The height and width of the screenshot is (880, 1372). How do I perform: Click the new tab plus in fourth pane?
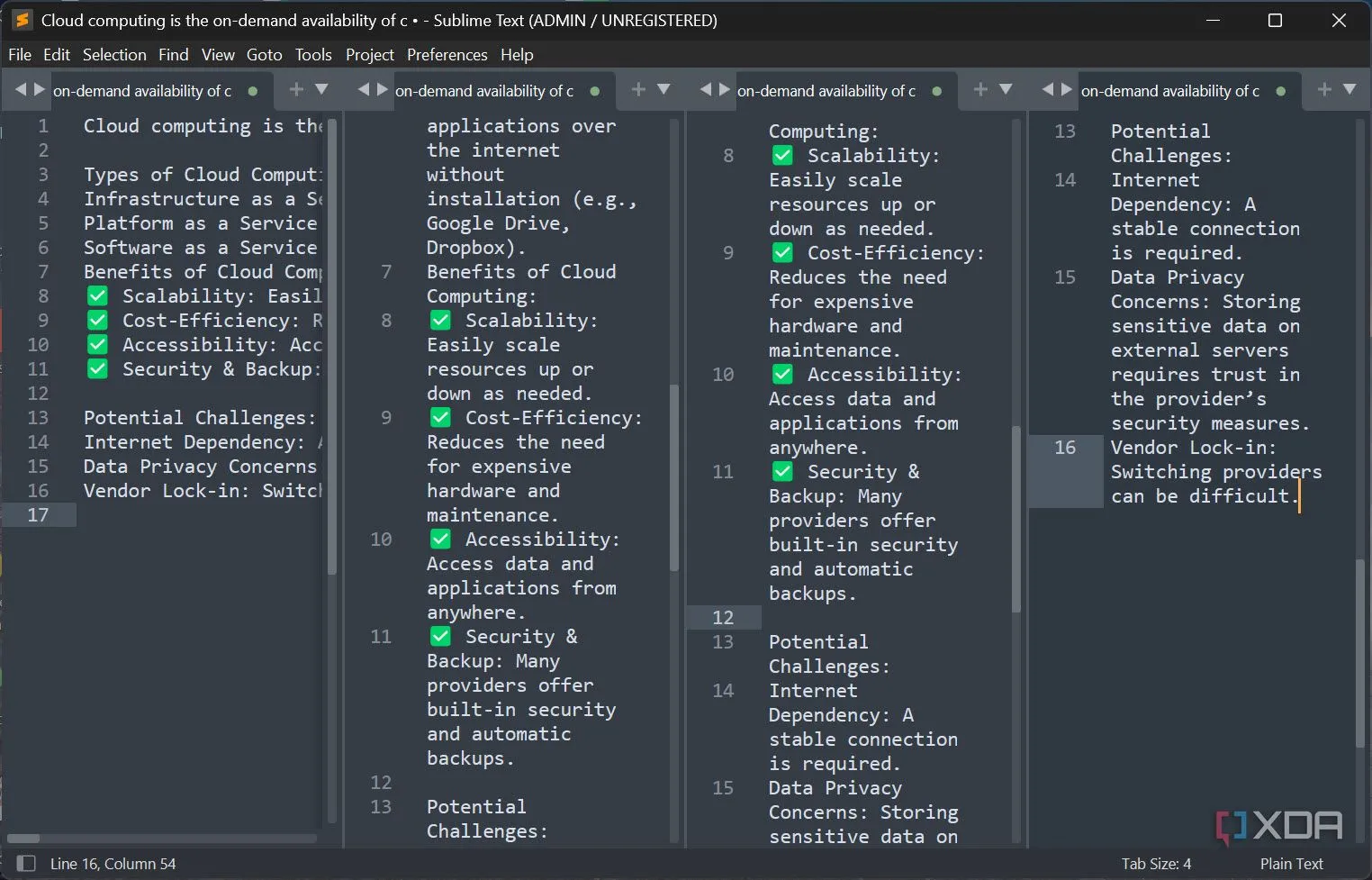click(1324, 90)
